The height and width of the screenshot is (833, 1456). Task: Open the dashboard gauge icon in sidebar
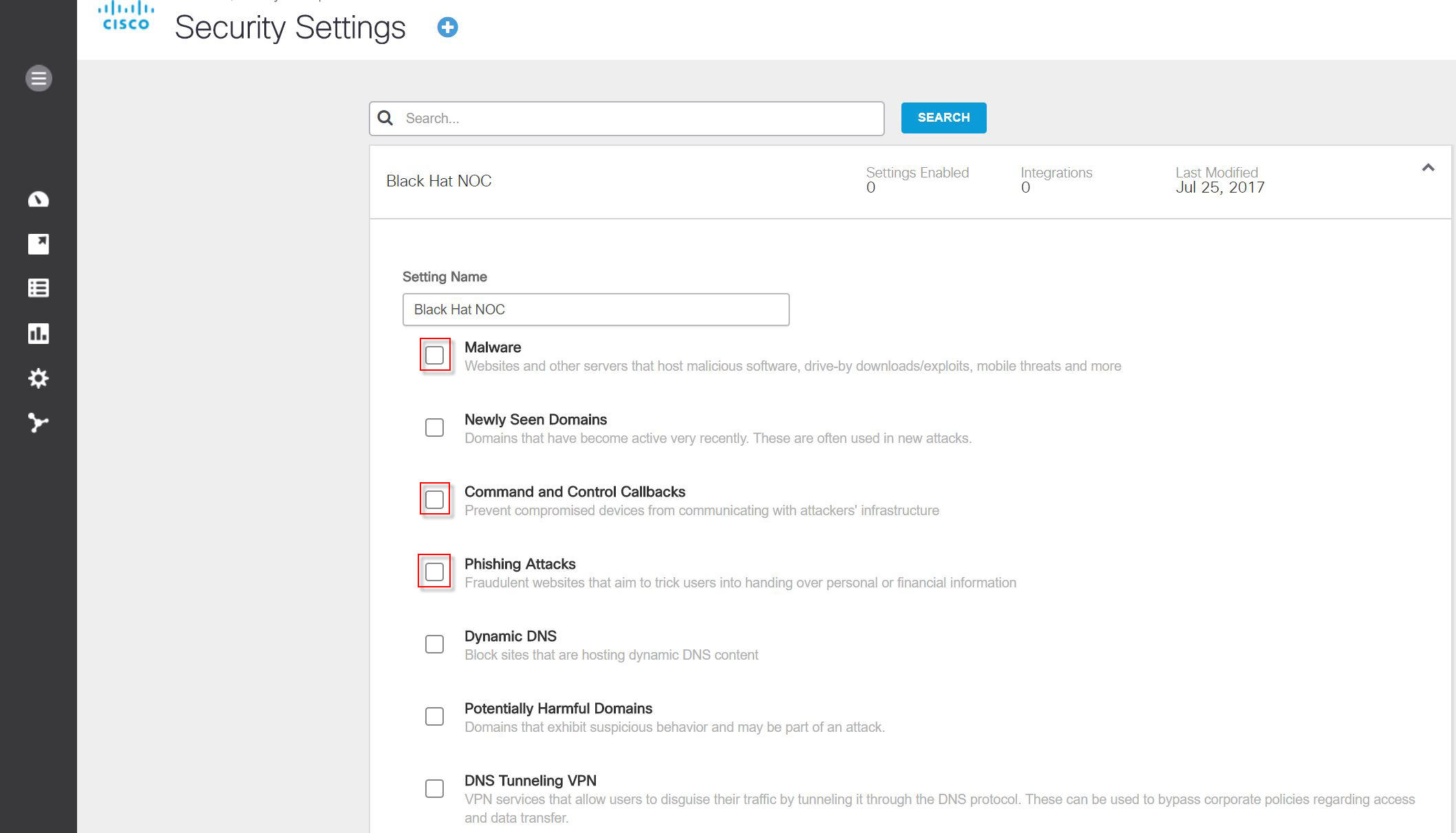[39, 199]
